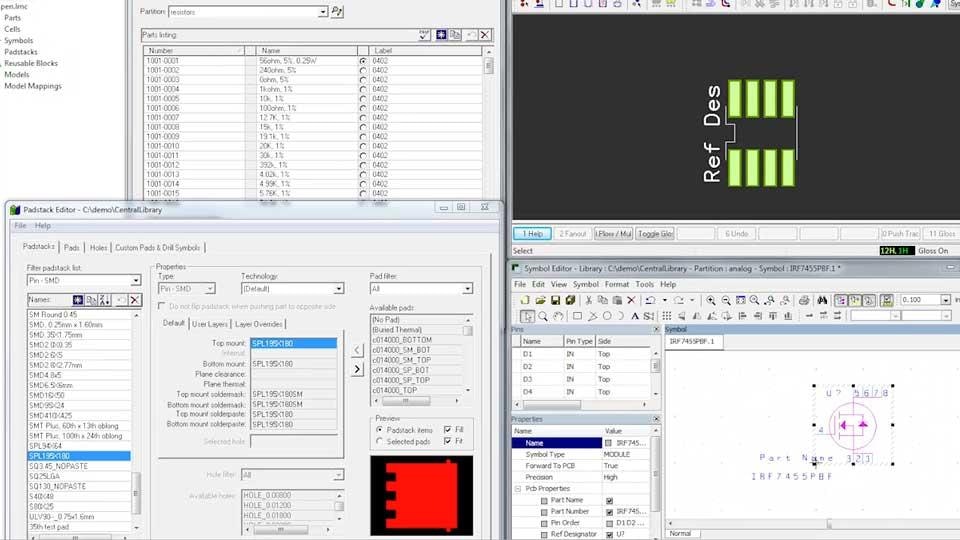Select the Circle drawing tool

(x=607, y=316)
